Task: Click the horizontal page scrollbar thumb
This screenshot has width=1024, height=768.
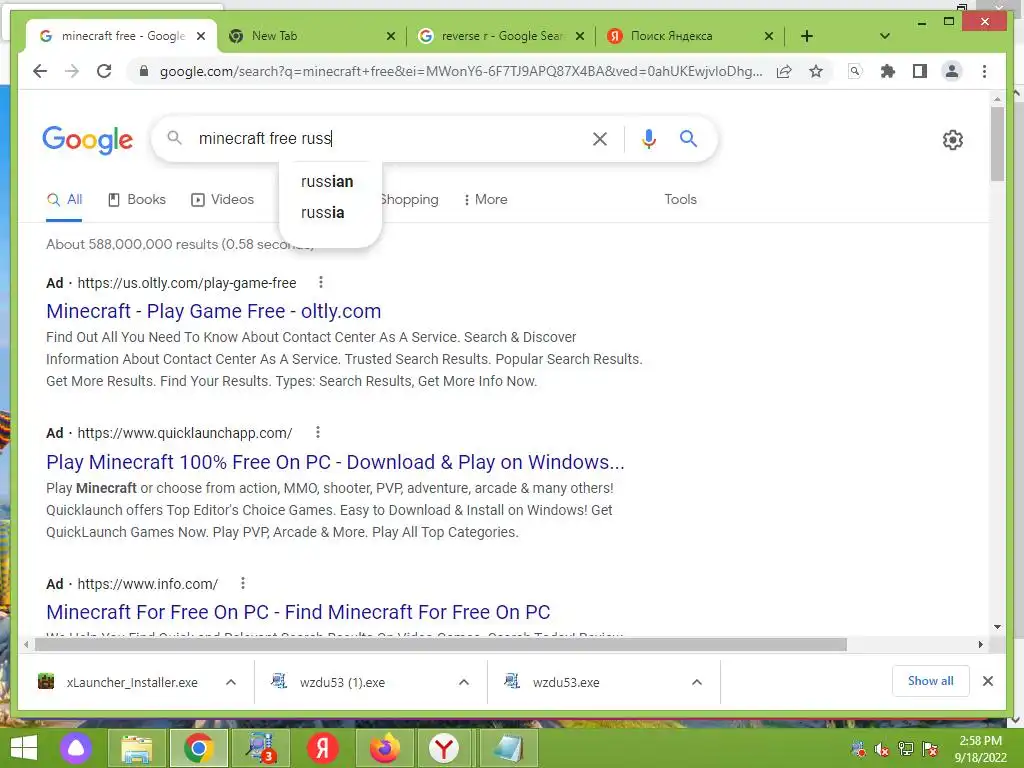Action: tap(440, 645)
